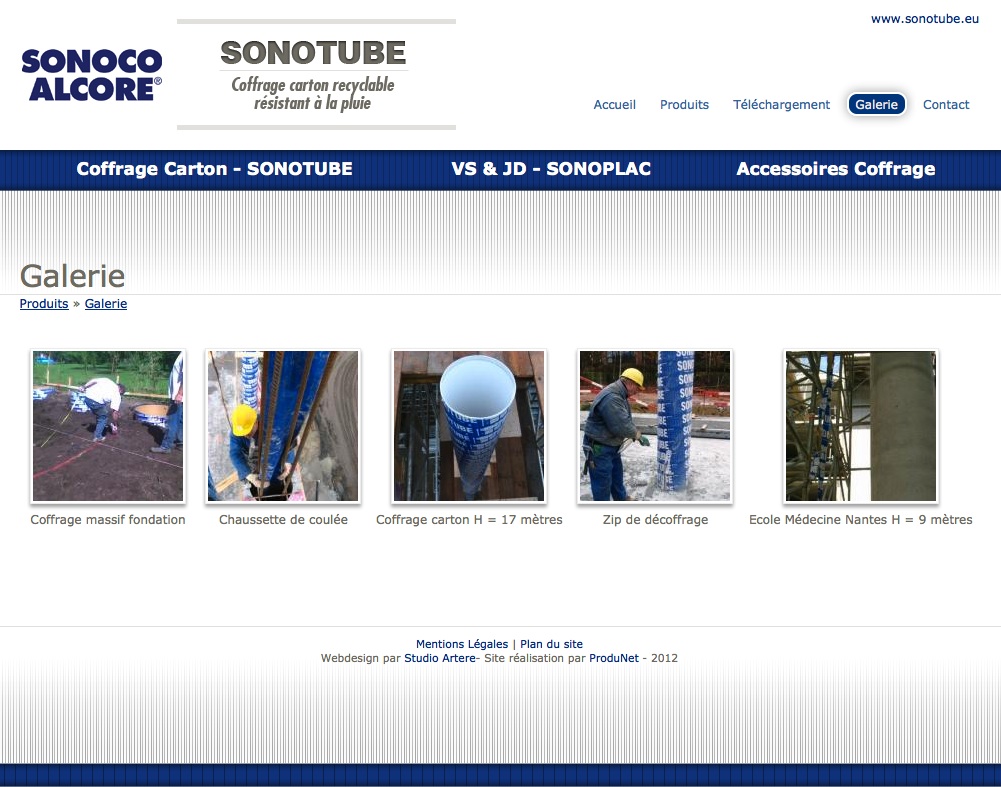Open Chaussette de coulée photo
Viewport: 1001px width, 787px height.
click(283, 426)
